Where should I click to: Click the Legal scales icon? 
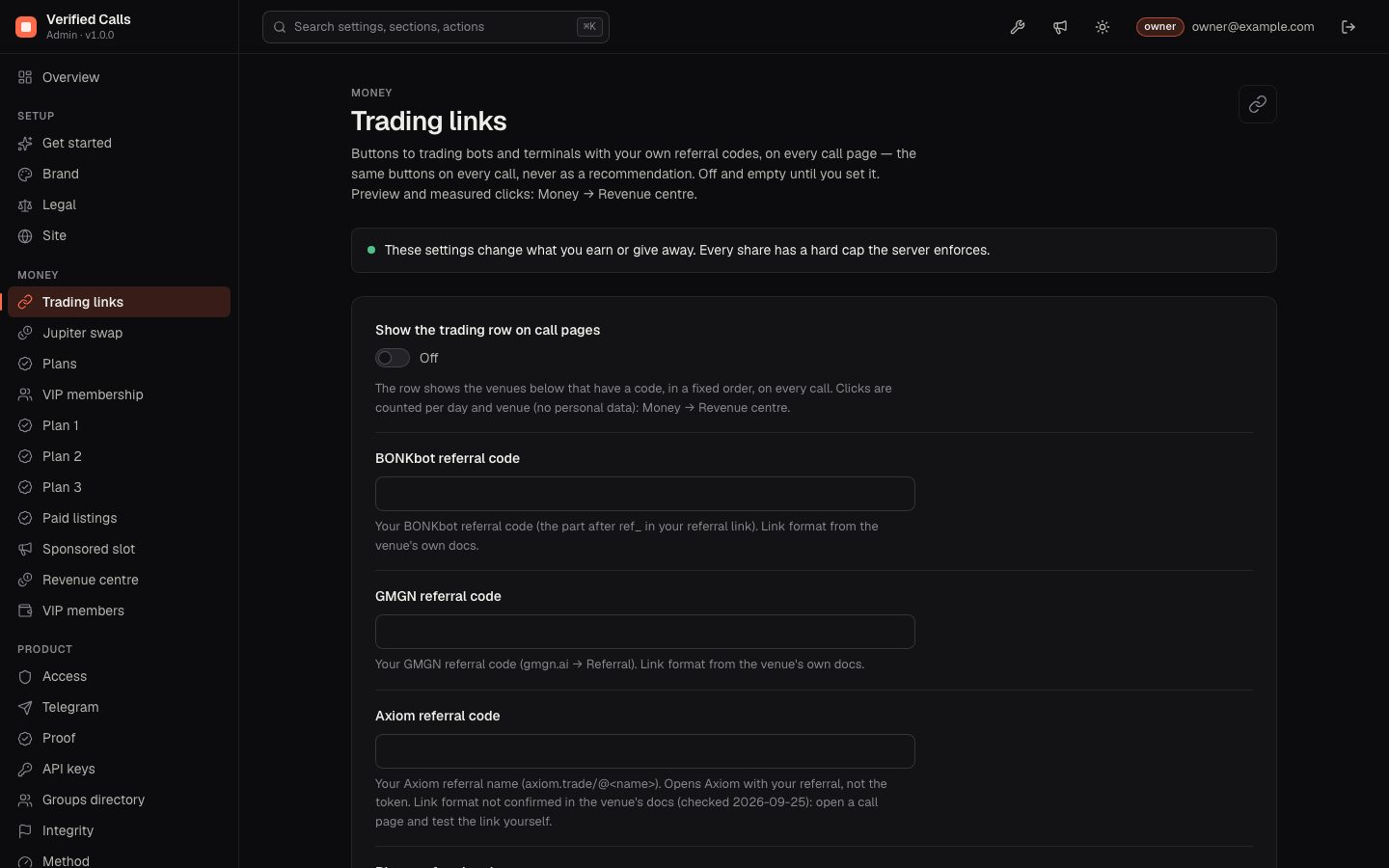[25, 204]
